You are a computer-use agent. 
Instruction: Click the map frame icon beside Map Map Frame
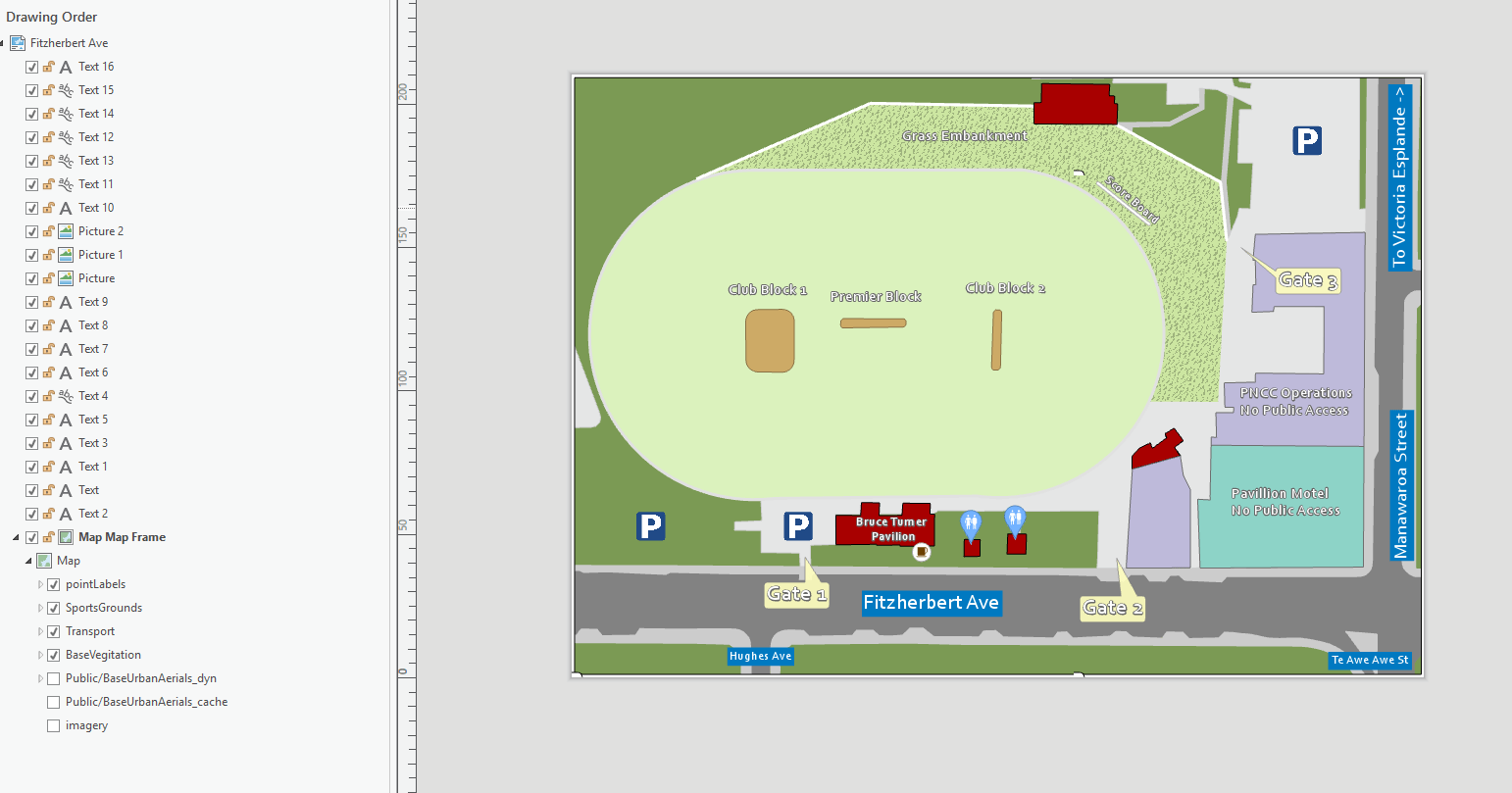coord(66,537)
